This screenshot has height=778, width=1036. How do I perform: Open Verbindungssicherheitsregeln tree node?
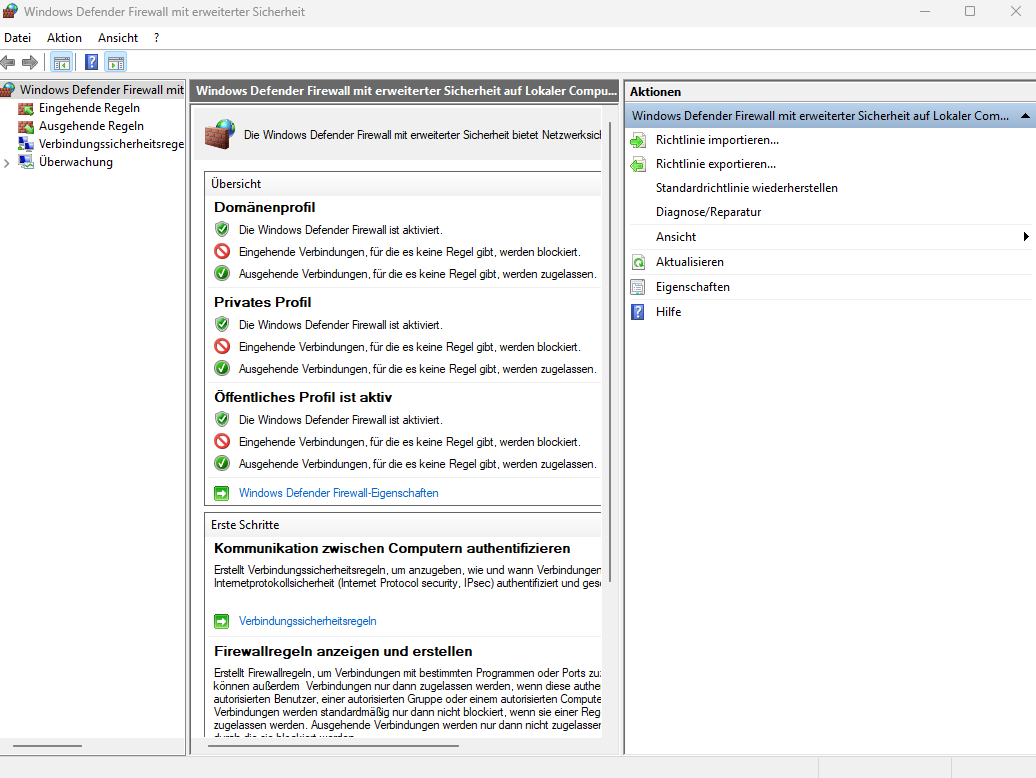click(x=111, y=143)
